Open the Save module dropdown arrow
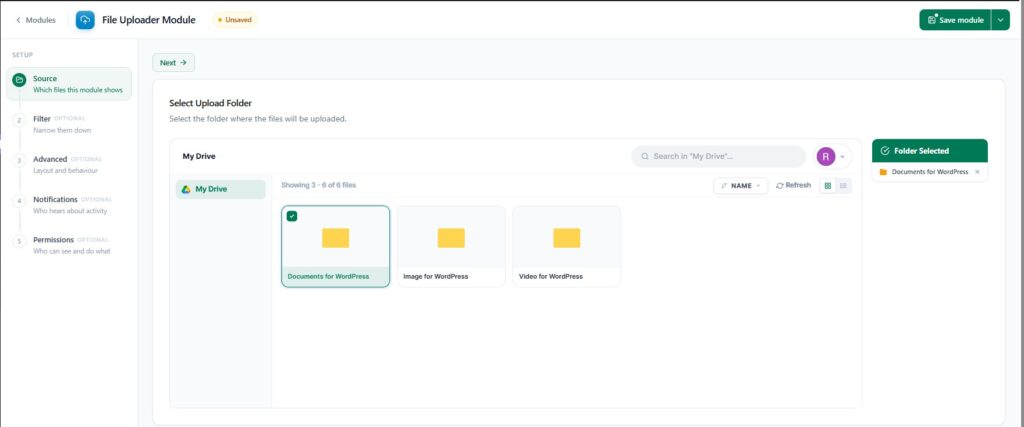 tap(1000, 20)
